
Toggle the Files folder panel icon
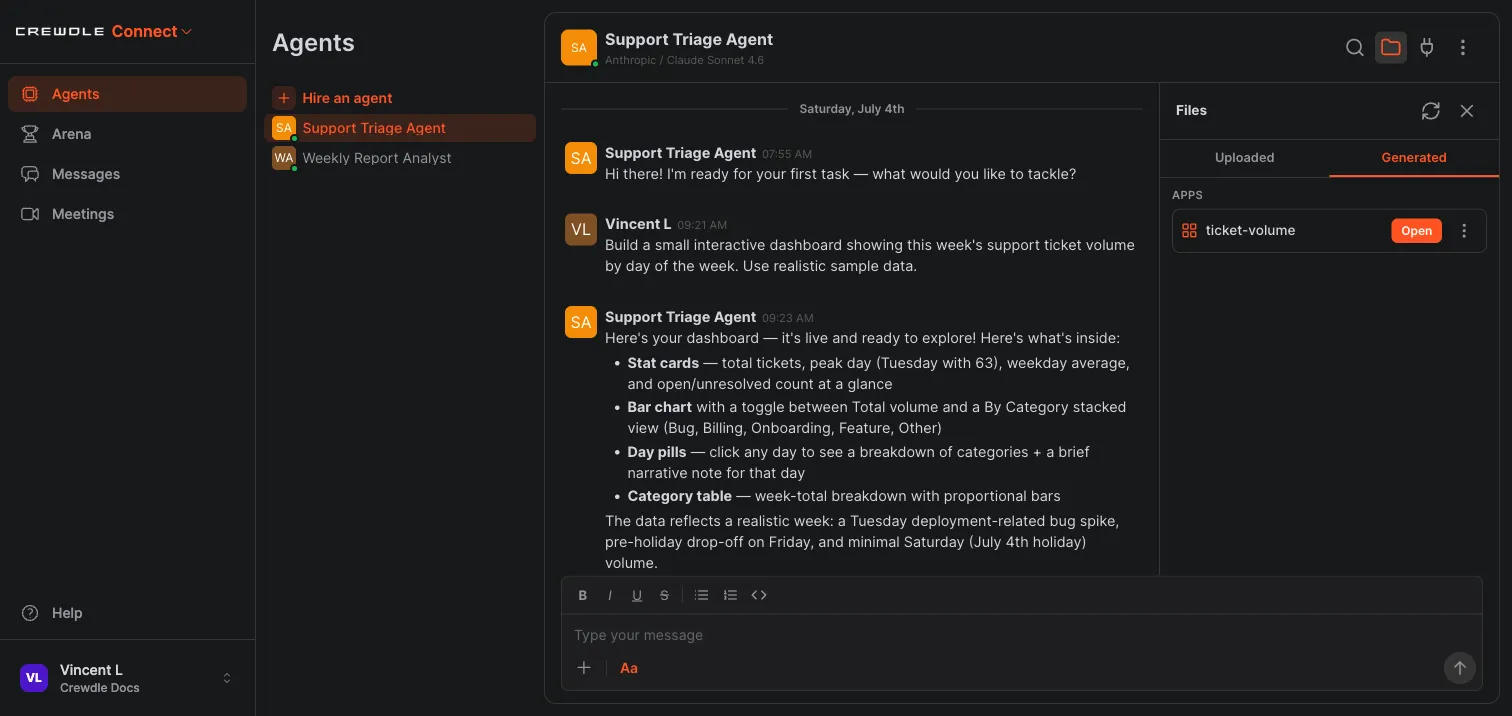(1391, 47)
